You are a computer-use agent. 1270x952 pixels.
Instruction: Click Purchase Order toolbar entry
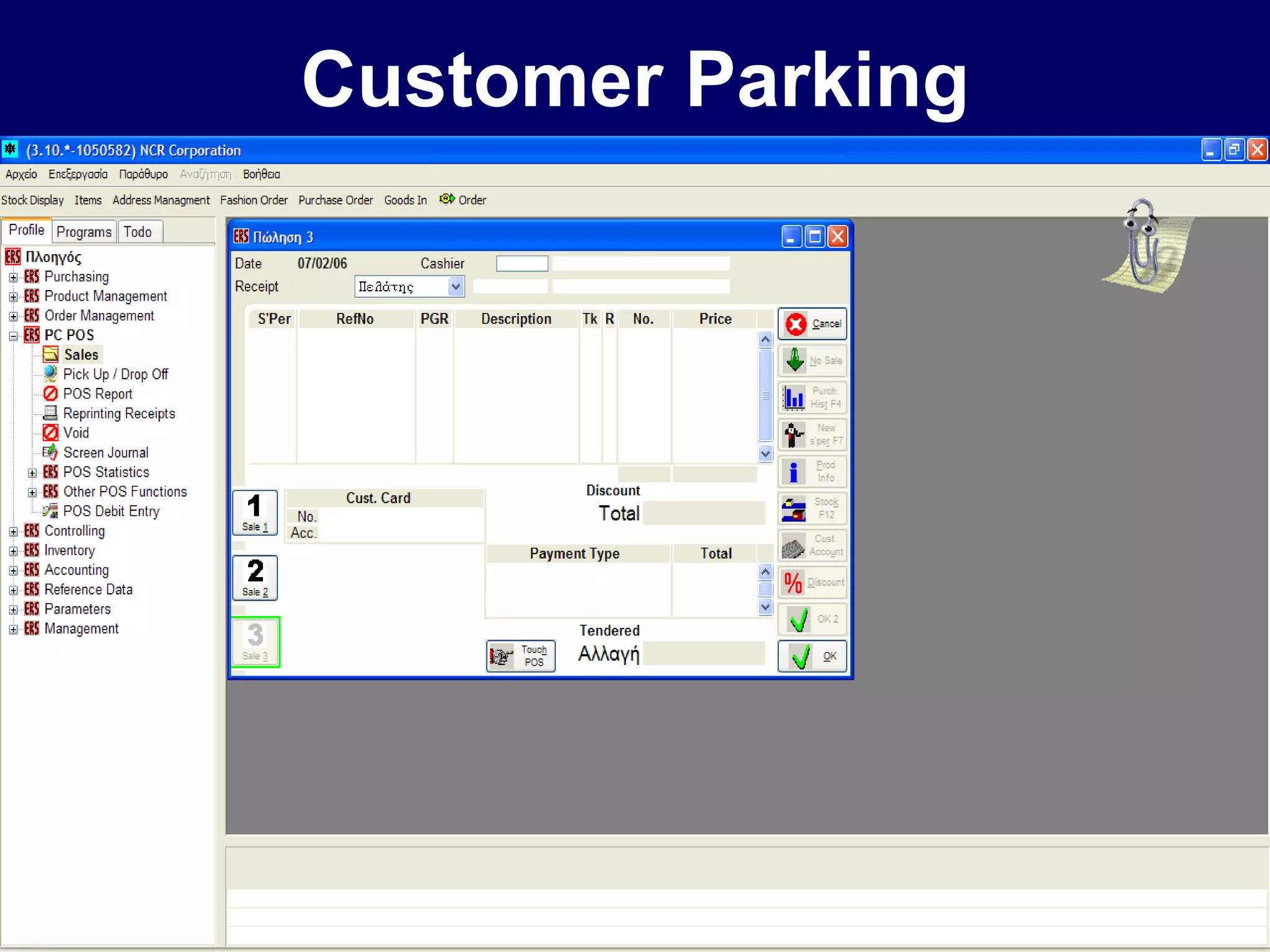click(x=335, y=200)
